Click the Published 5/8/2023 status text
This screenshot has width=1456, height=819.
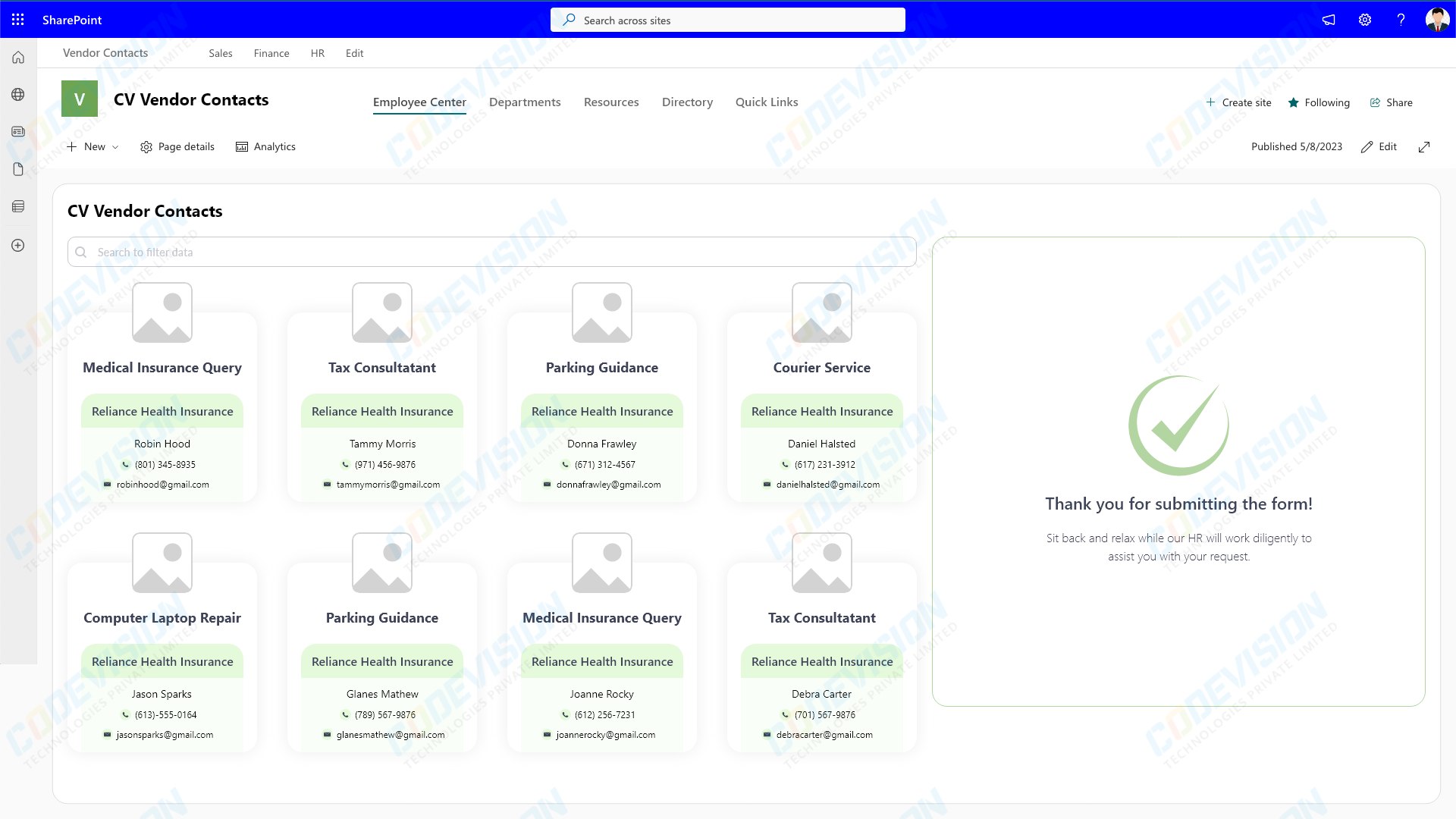click(x=1297, y=147)
